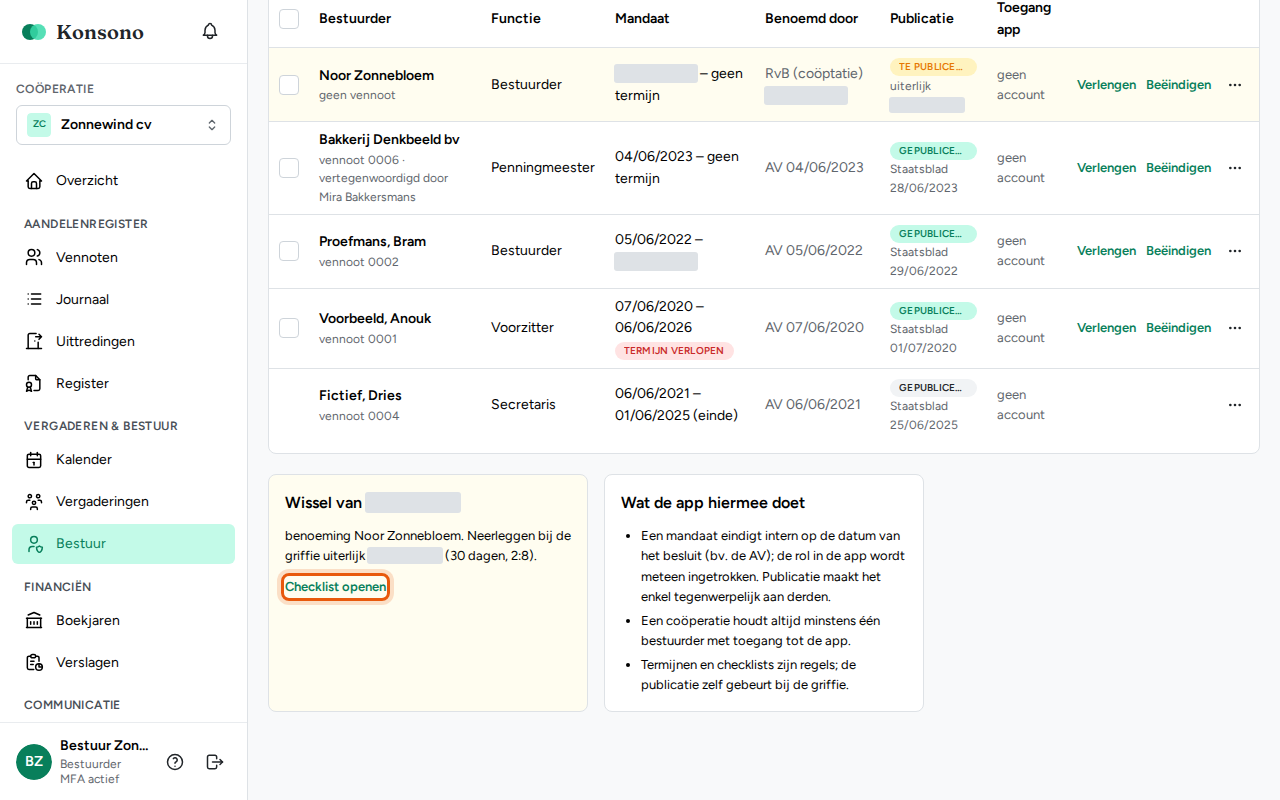Open the three-dot menu for Voorbeeld, Anouk
Screen dimensions: 1280x800
pos(1235,328)
